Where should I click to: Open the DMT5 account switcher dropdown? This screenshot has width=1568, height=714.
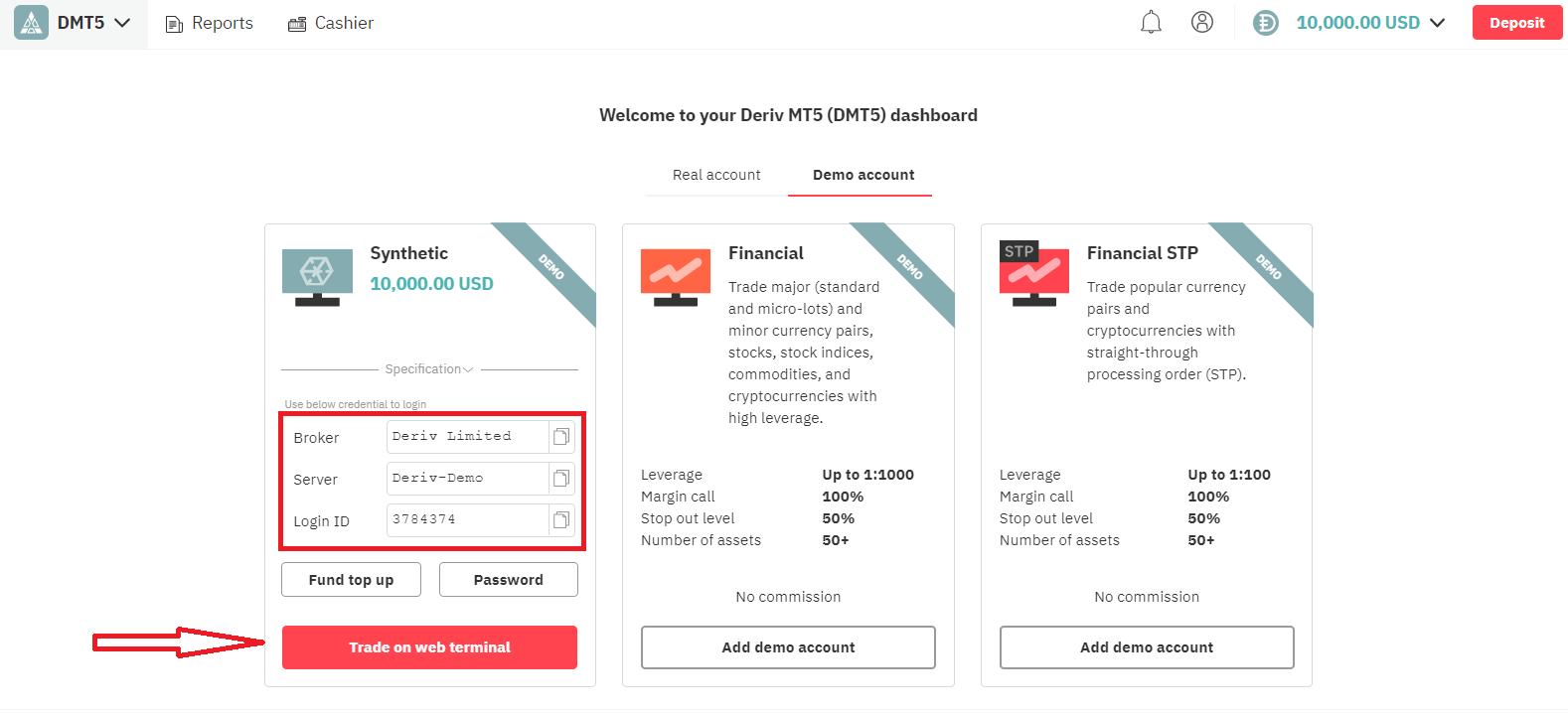coord(121,21)
